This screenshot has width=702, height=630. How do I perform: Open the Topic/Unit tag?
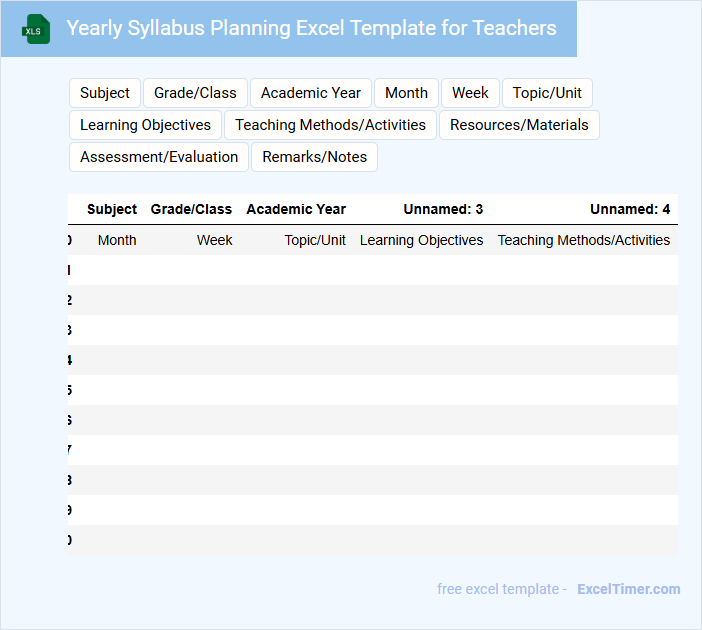coord(547,93)
